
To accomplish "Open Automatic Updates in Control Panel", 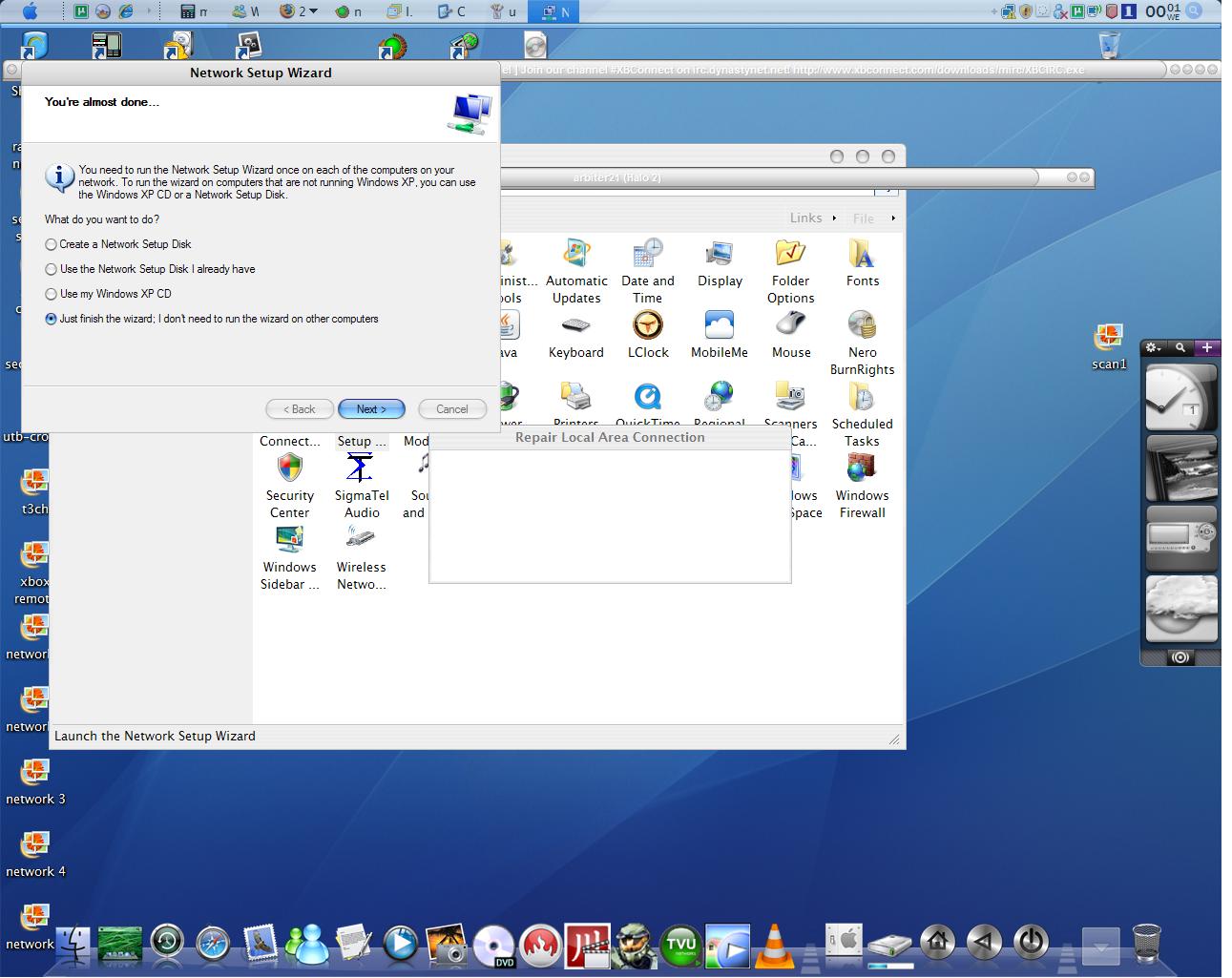I will 576,272.
